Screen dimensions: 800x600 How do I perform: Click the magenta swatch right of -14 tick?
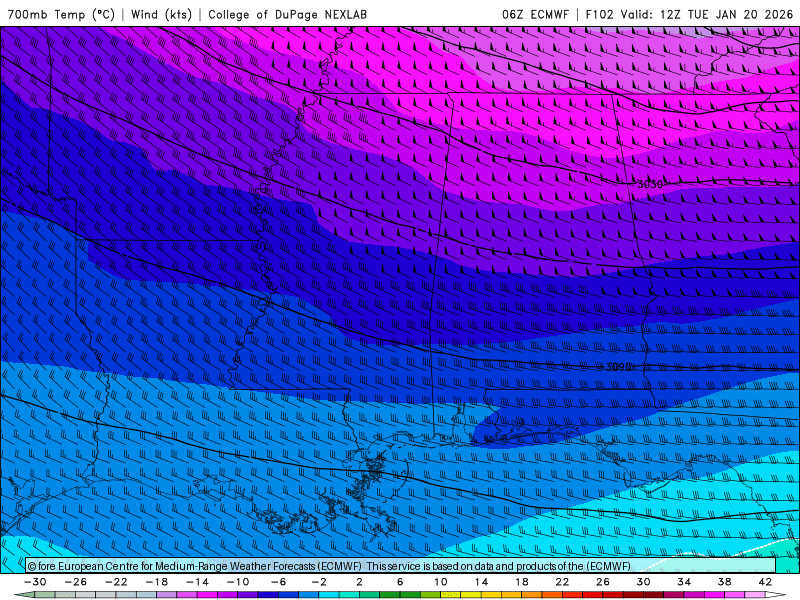(208, 595)
